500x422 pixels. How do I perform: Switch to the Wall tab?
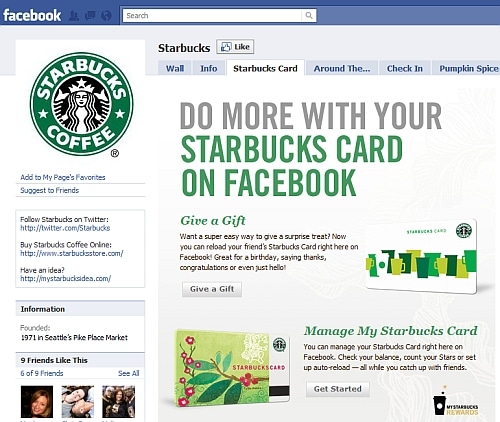pyautogui.click(x=175, y=68)
